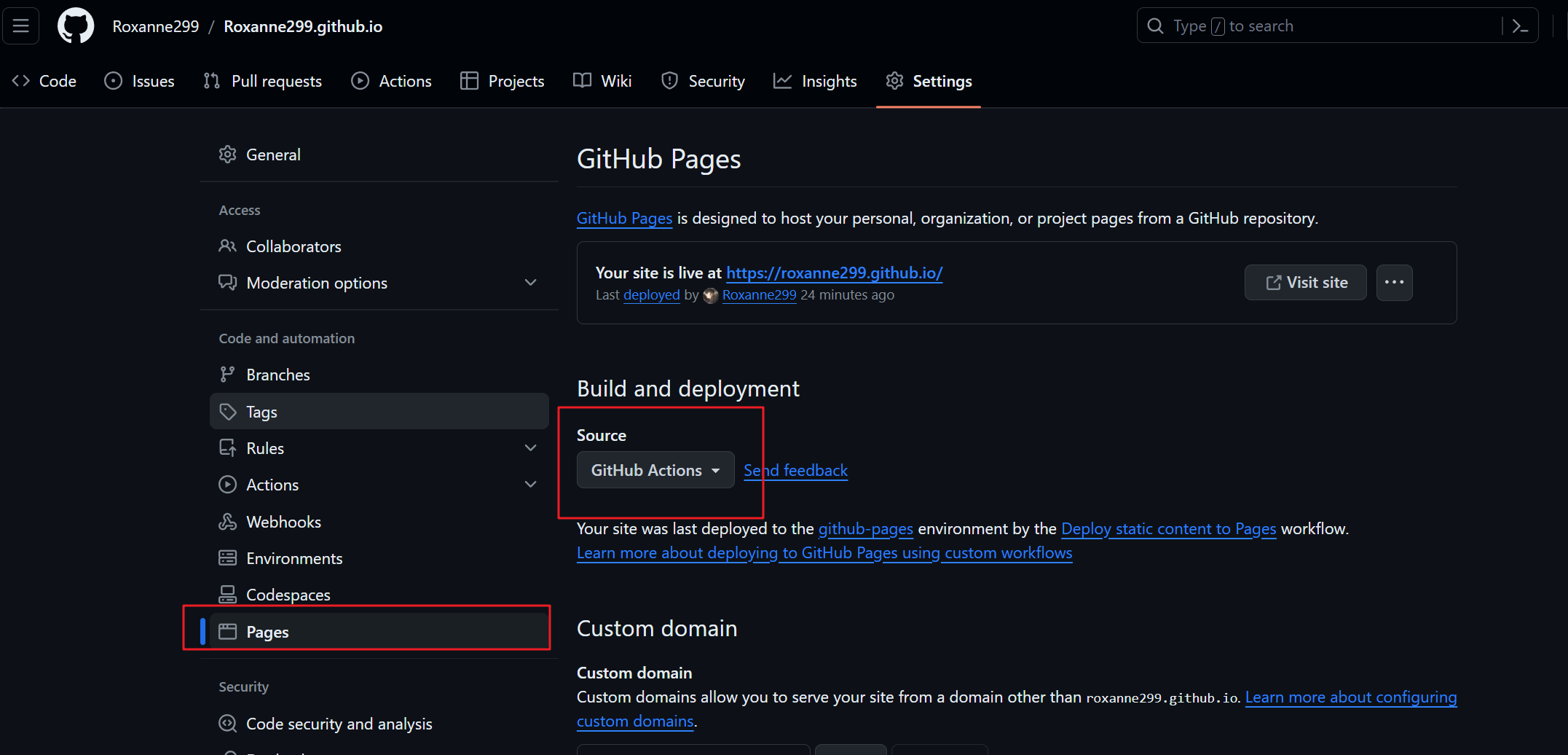Expand Moderation options chevron
This screenshot has height=755, width=1568.
531,283
